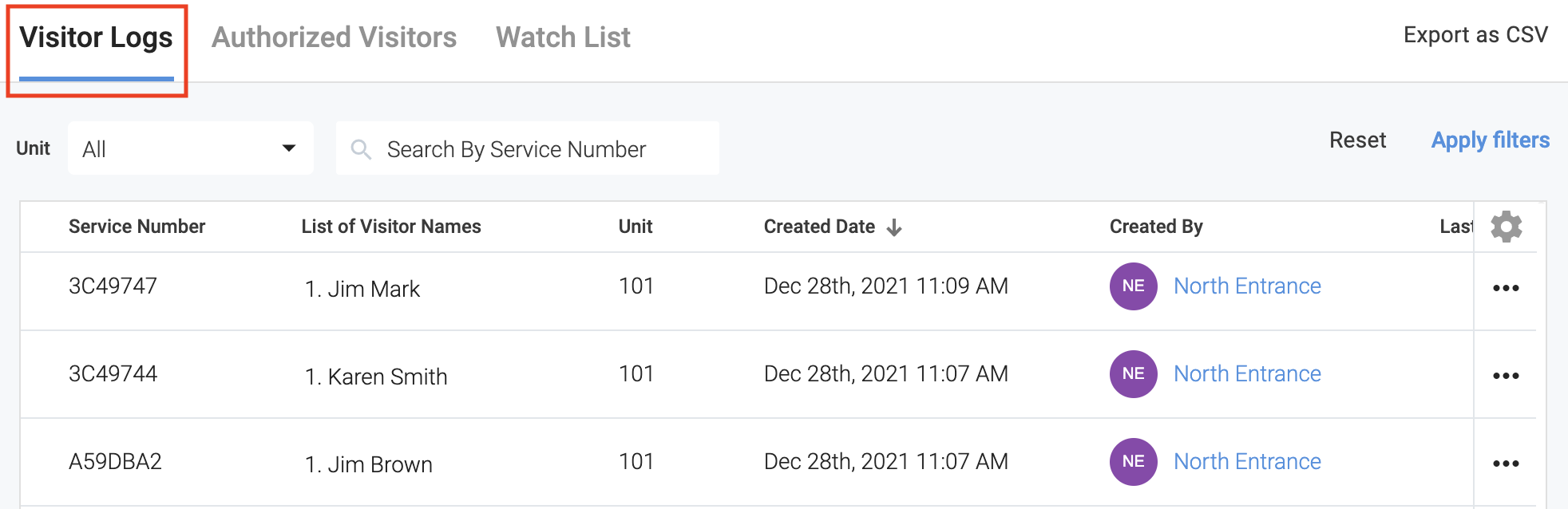Open table column settings gear
This screenshot has height=509, width=1568.
pyautogui.click(x=1506, y=227)
